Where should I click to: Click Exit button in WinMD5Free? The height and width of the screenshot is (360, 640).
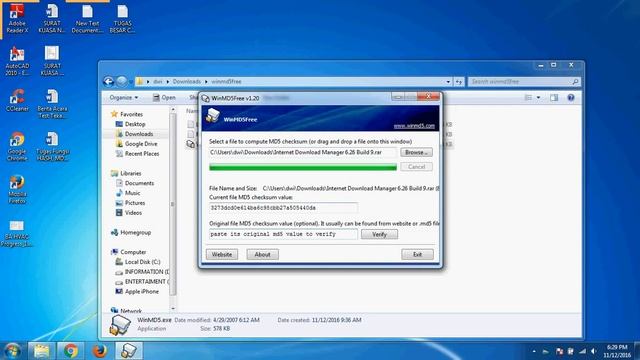coord(417,254)
